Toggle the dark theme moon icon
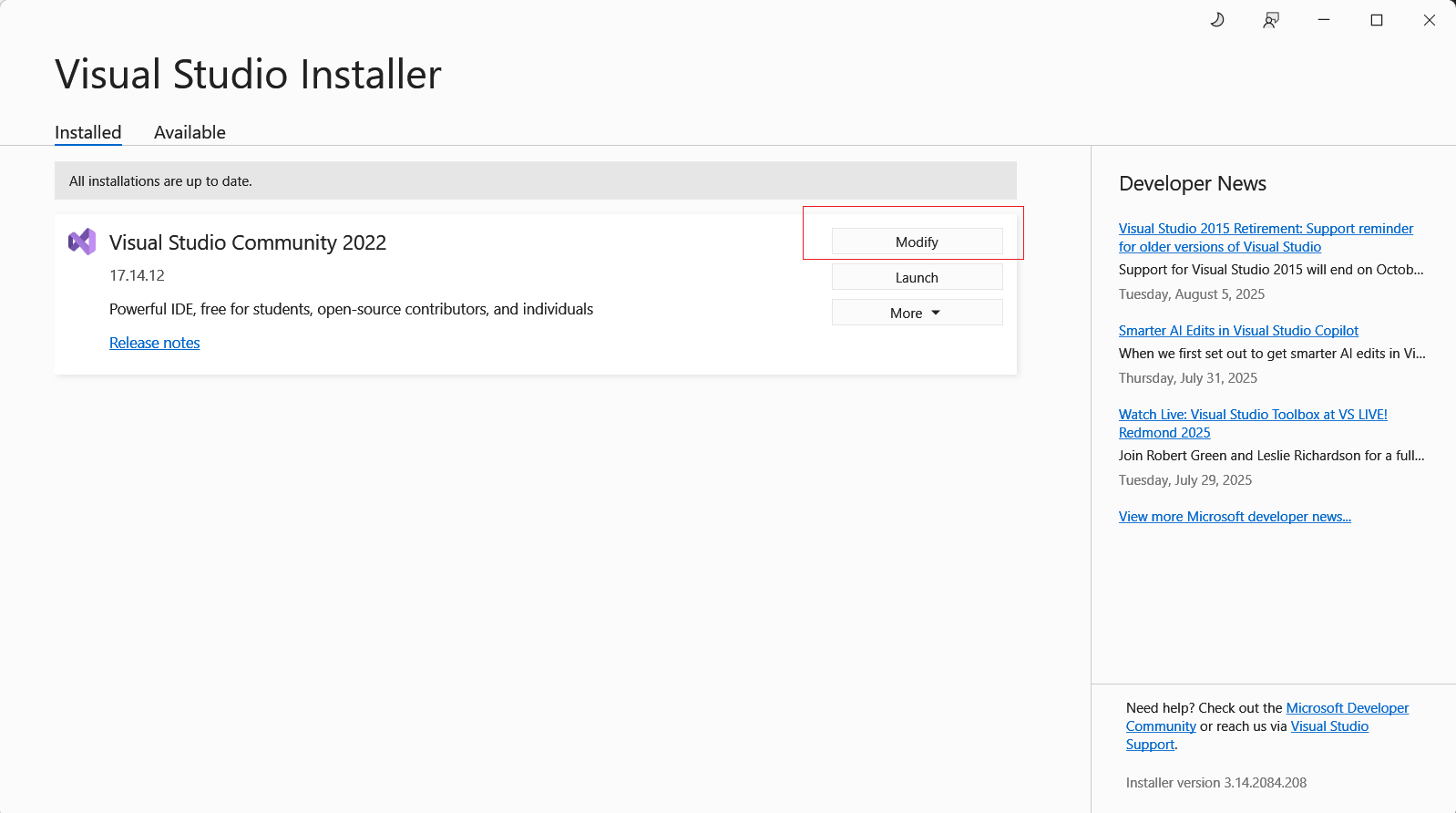 [x=1217, y=20]
